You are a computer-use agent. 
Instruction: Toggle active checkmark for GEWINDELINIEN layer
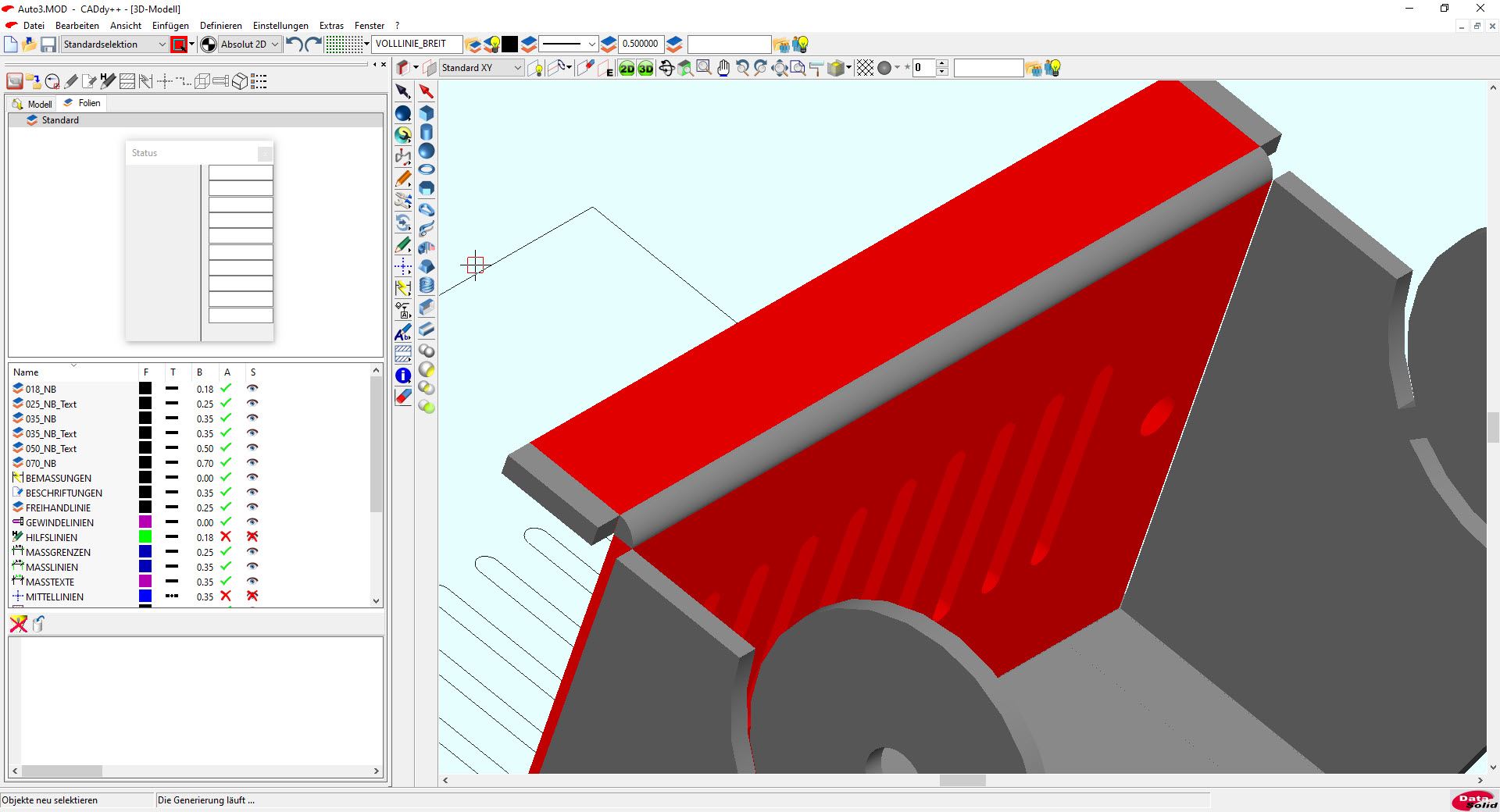[226, 522]
